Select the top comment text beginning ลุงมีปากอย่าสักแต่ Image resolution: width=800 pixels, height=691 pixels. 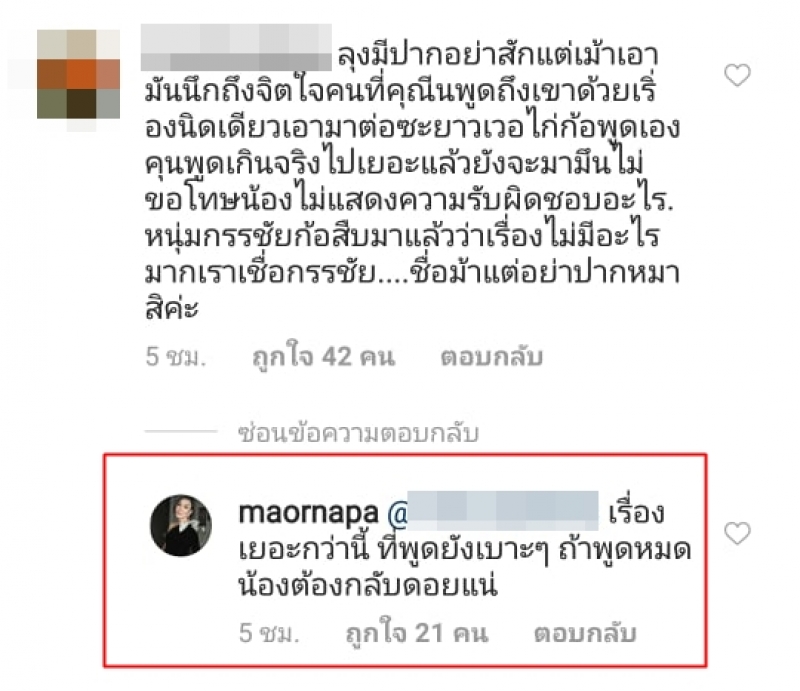click(412, 181)
